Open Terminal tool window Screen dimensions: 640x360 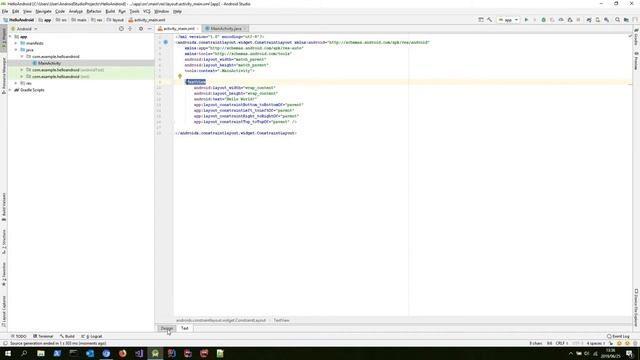(x=43, y=336)
